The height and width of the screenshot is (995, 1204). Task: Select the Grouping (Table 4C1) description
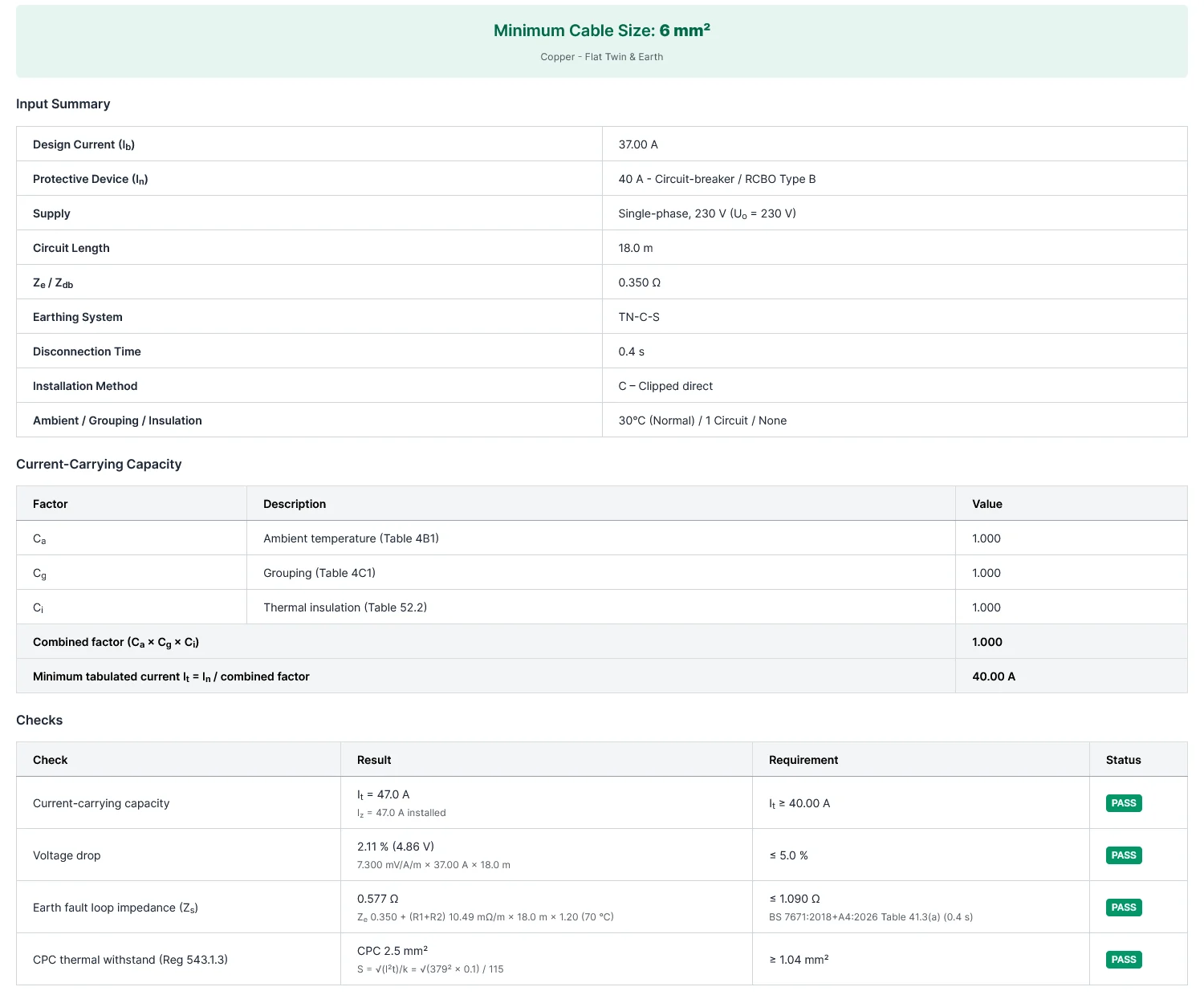(319, 573)
